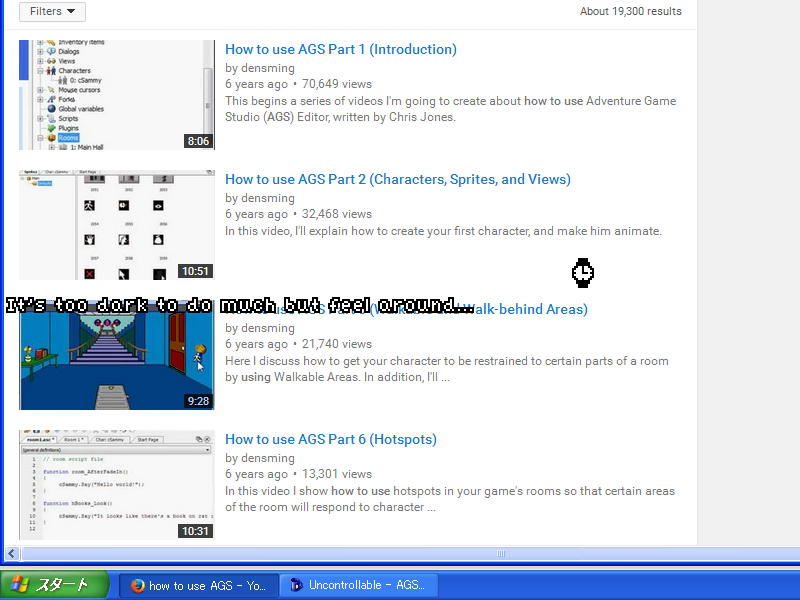
Task: Visit densming channel under the Part 1 video
Action: (x=267, y=68)
